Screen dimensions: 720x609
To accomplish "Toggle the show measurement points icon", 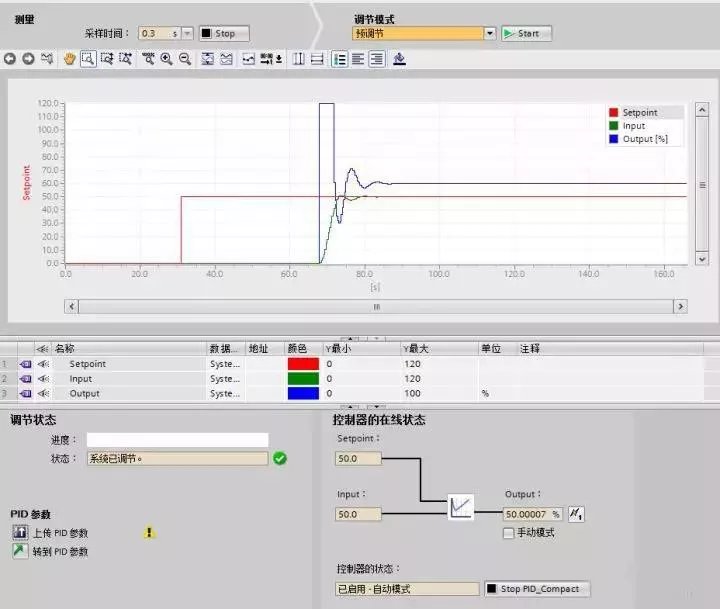I will click(x=248, y=59).
